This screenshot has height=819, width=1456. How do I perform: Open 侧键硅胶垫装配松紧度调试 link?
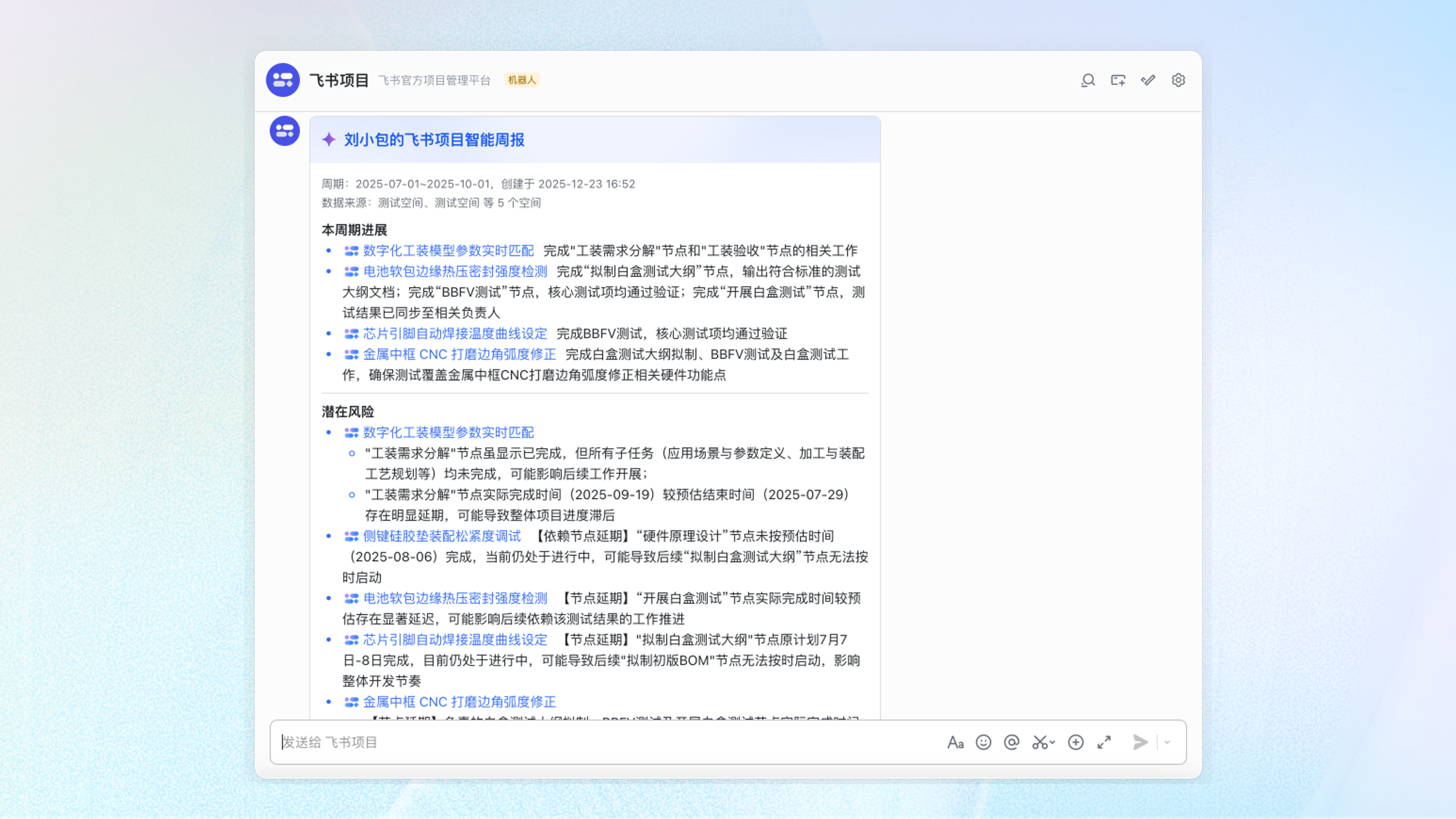(x=441, y=536)
